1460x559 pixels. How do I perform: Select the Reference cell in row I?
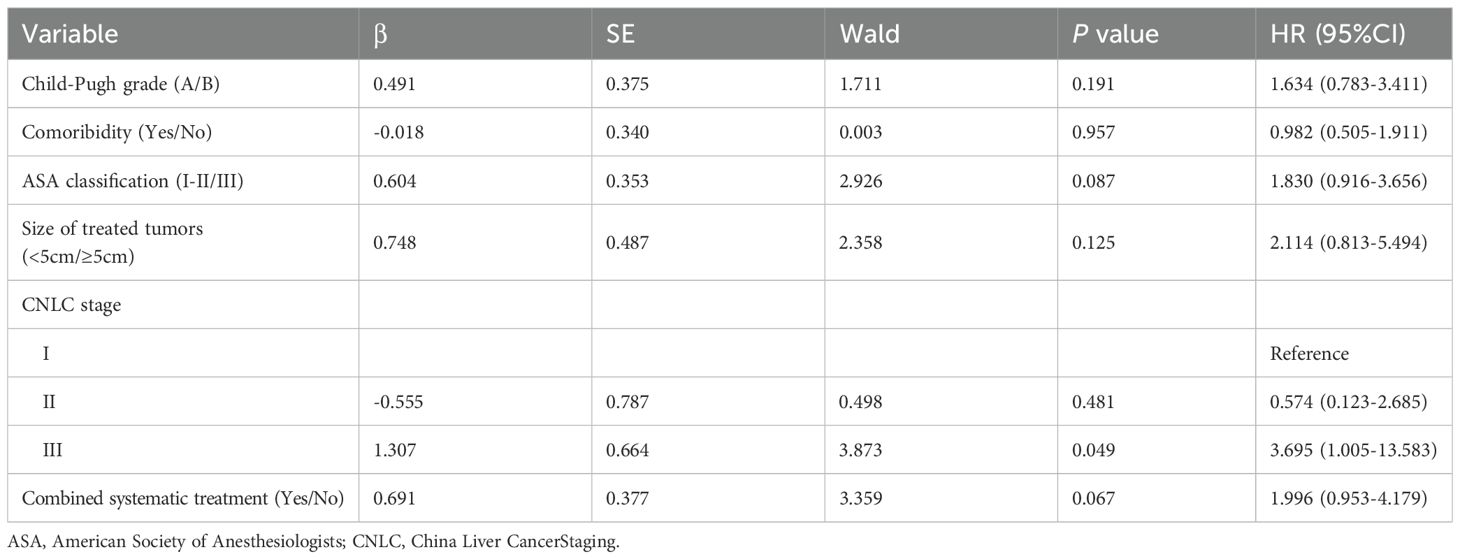click(x=1309, y=353)
